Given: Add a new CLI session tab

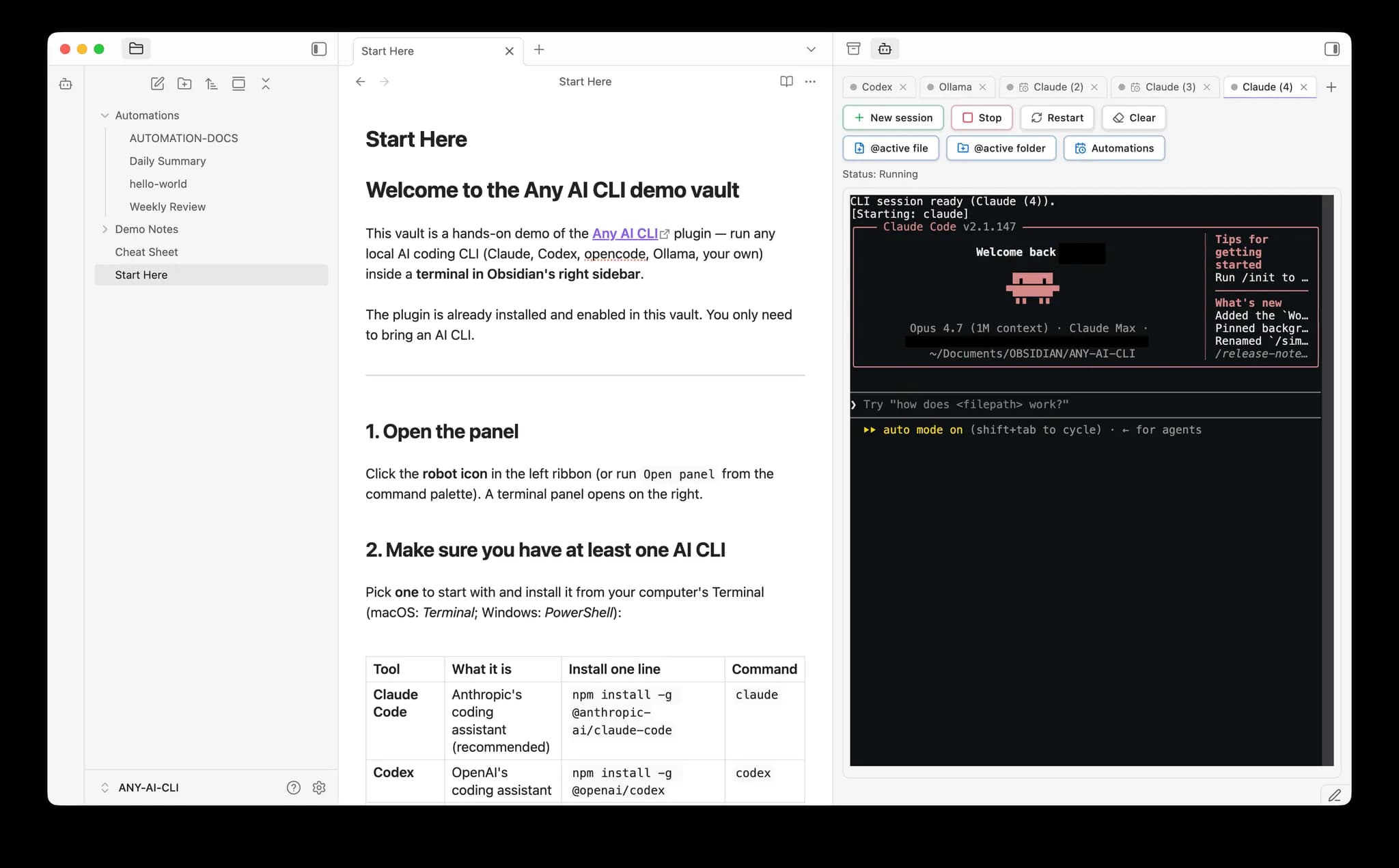Looking at the screenshot, I should click(1331, 87).
